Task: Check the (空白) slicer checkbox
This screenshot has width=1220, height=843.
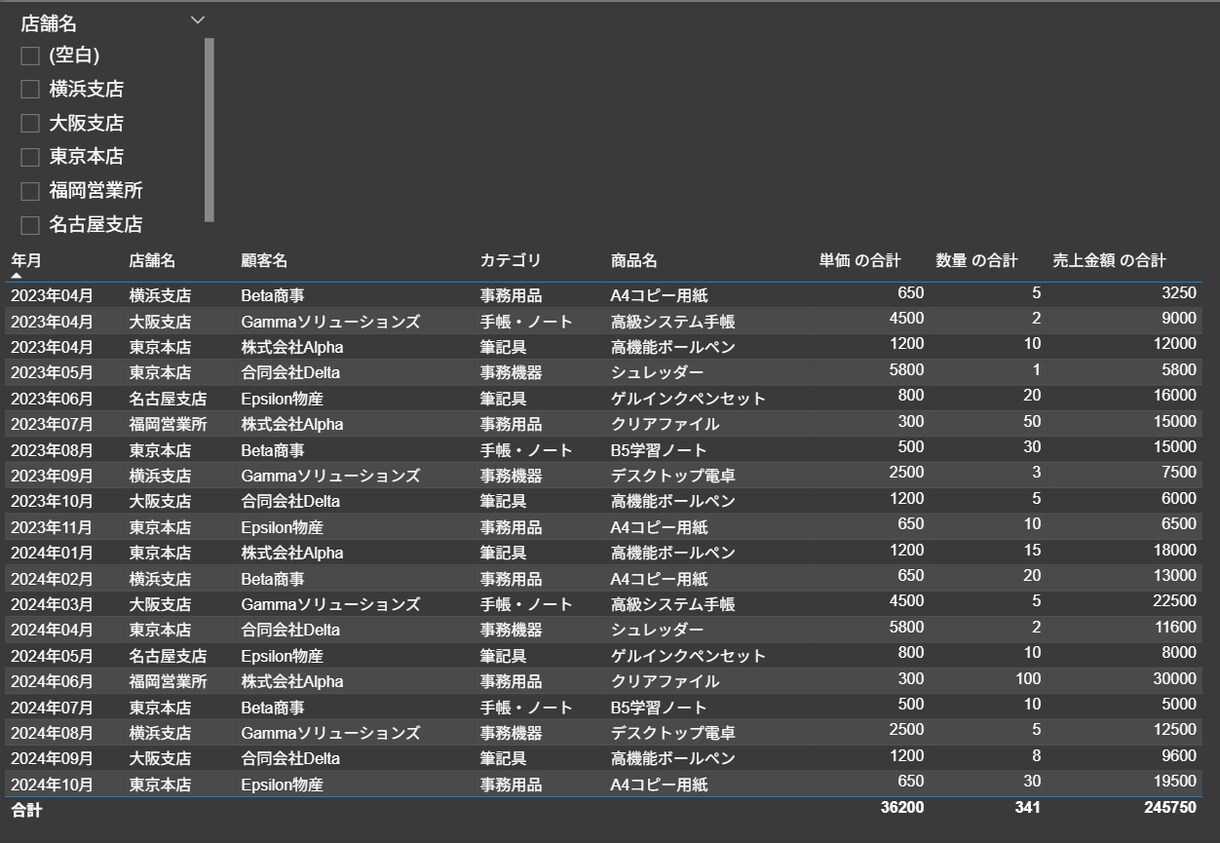Action: coord(30,56)
